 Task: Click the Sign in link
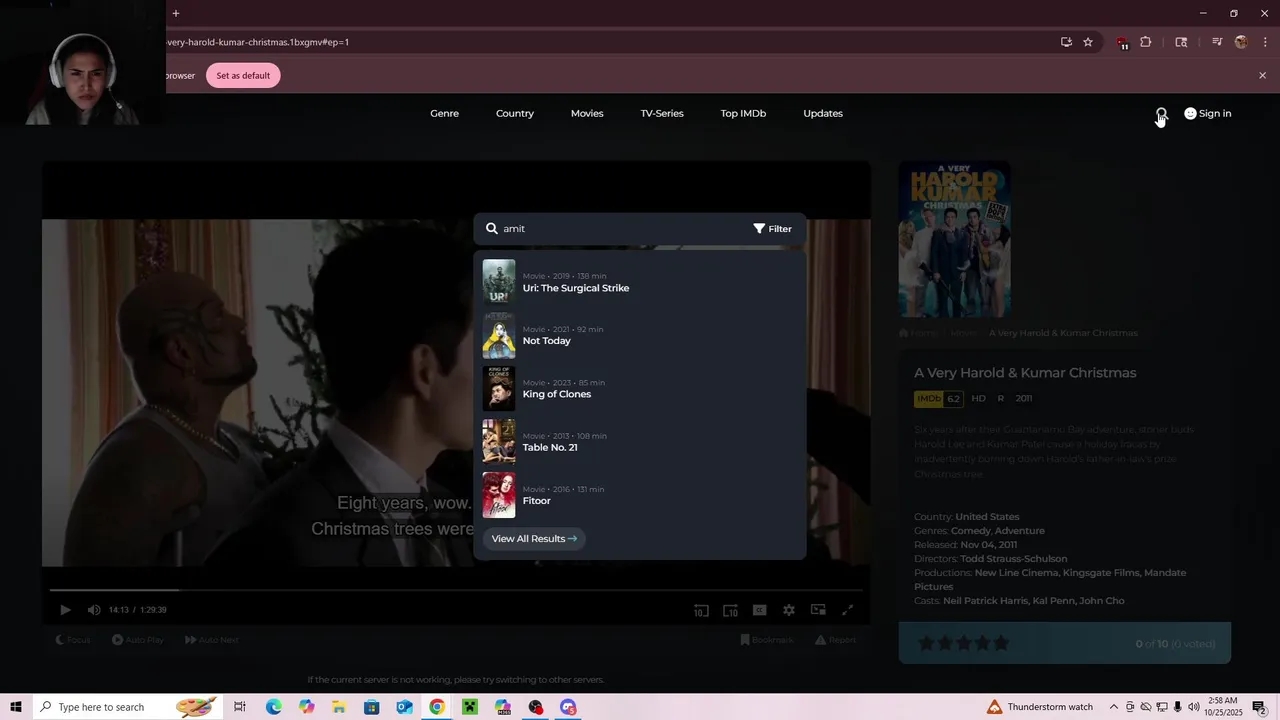coord(1207,113)
